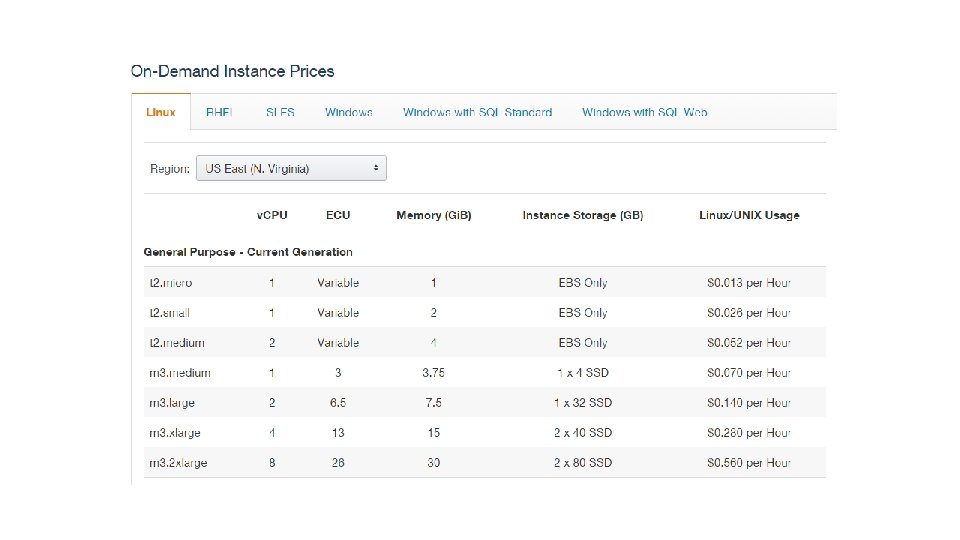Switch to the RHEL tab
The image size is (960, 540).
(219, 112)
